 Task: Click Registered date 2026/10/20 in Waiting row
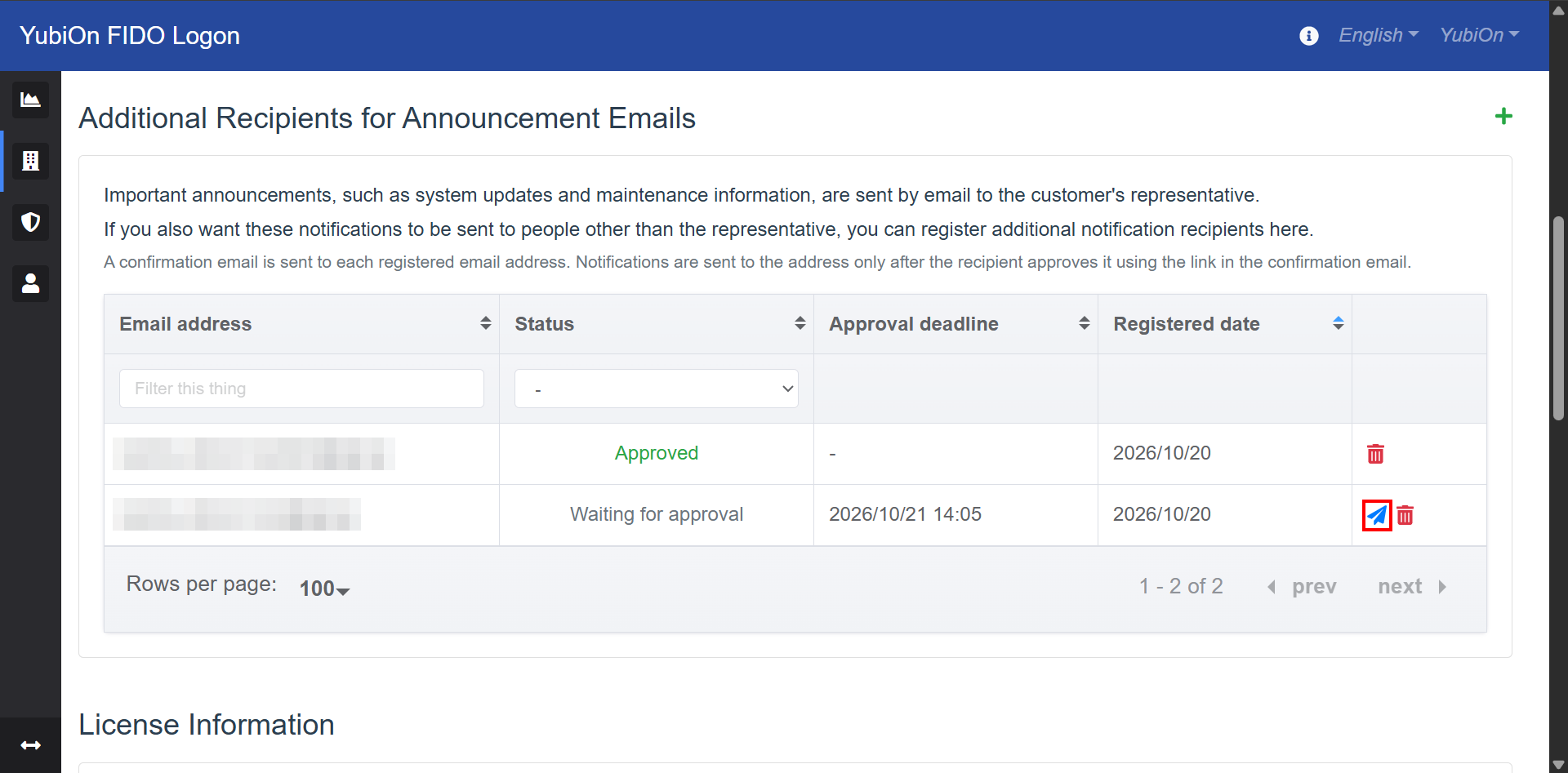1161,514
